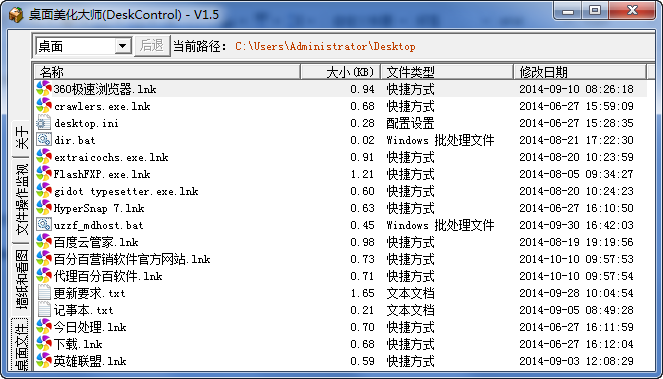Click the 360极速浏览器.lnk shortcut icon
Image resolution: width=663 pixels, height=379 pixels.
click(x=44, y=89)
